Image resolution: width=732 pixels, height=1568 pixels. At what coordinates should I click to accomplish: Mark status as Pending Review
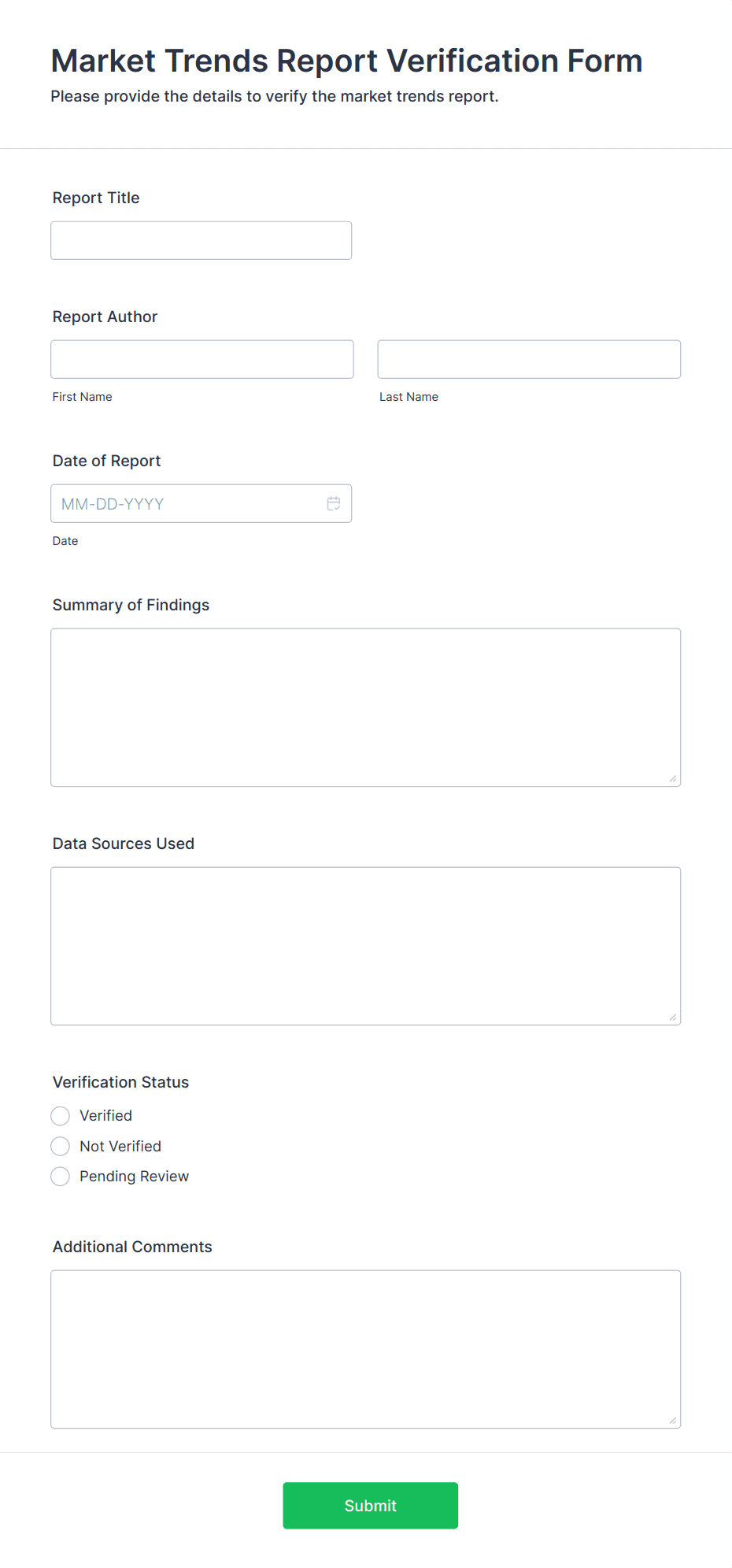[61, 1177]
